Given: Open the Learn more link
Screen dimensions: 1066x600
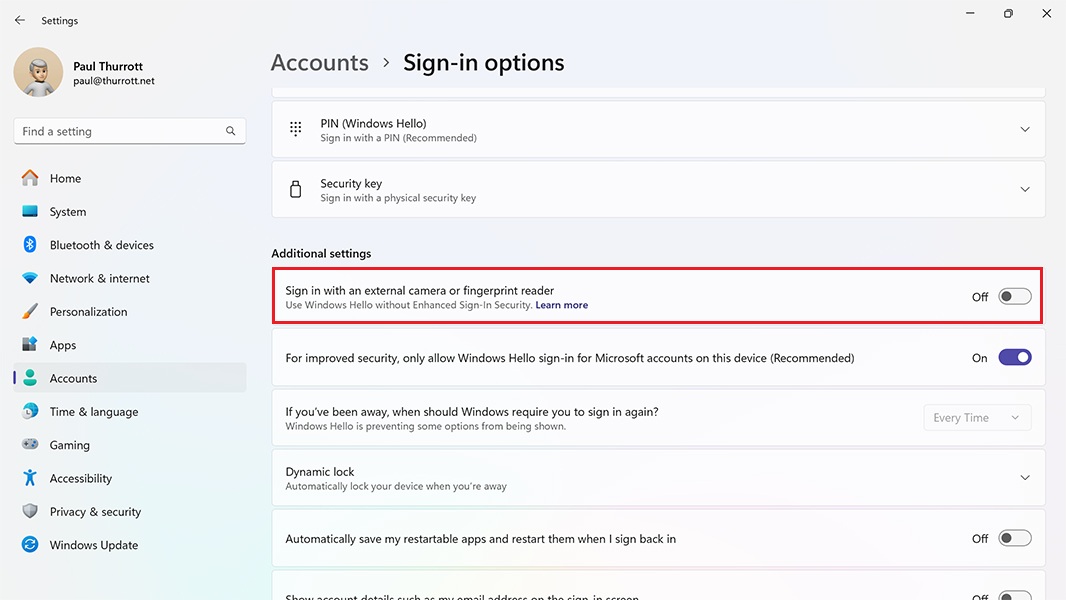Looking at the screenshot, I should click(x=561, y=305).
